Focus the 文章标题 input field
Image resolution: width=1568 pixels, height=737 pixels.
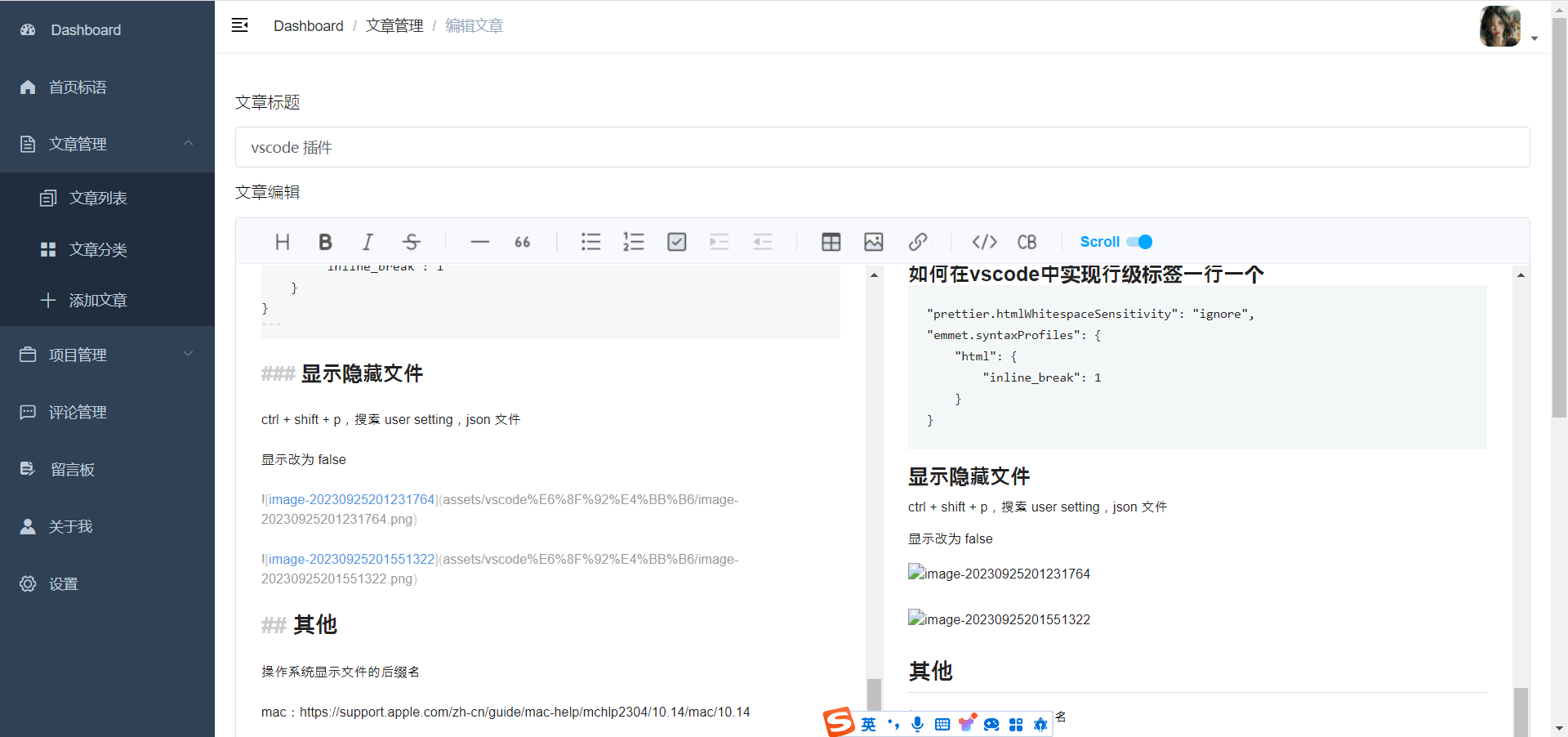pos(882,147)
